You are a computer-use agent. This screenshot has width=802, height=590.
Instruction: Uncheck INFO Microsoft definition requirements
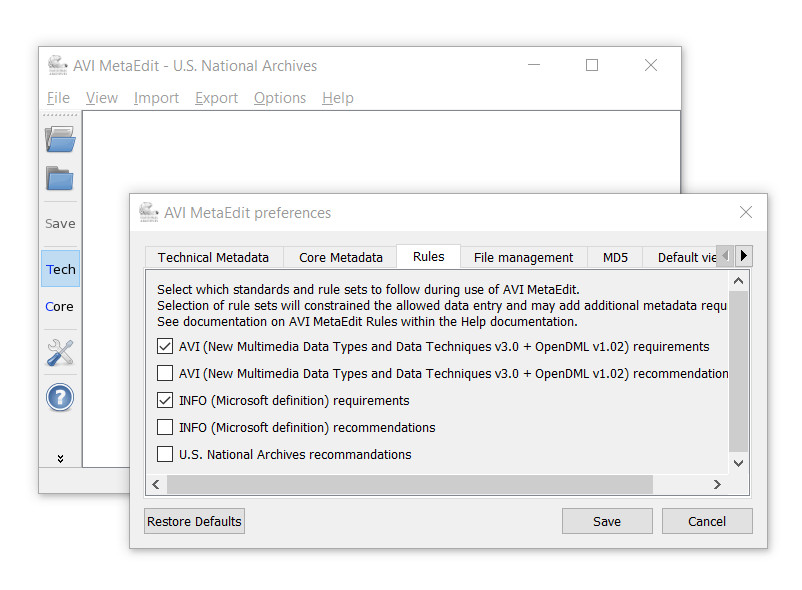[x=165, y=400]
